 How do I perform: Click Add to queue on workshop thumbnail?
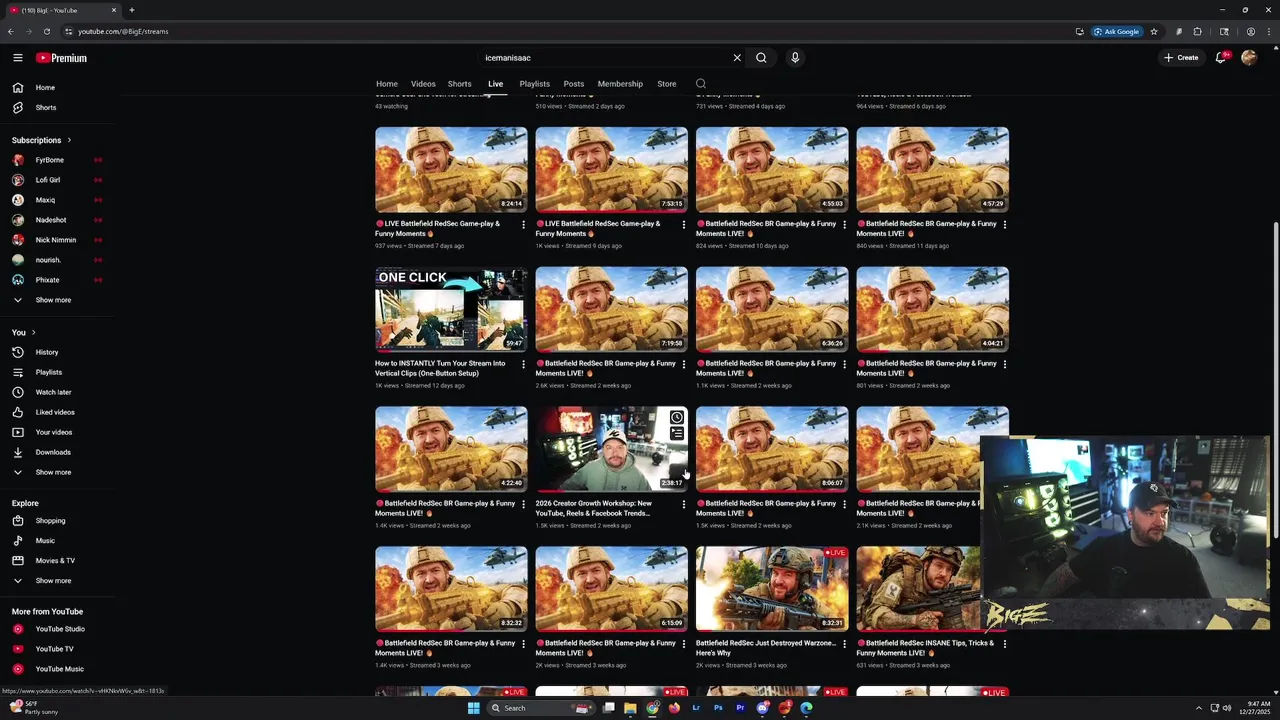[677, 434]
